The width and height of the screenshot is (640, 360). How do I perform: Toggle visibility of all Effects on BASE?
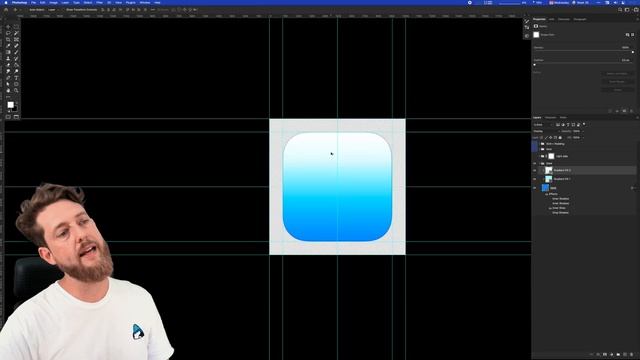[x=547, y=194]
